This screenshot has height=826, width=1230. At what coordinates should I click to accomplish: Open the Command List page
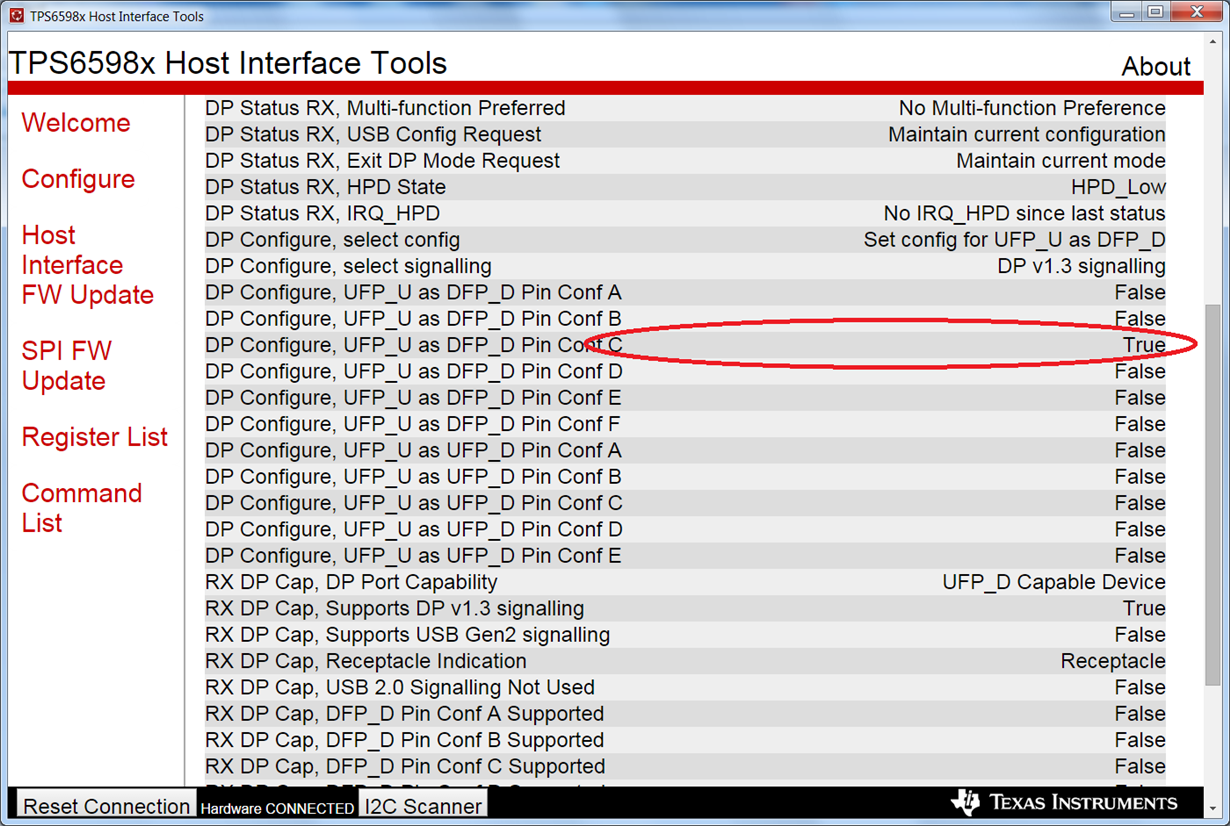[x=82, y=508]
